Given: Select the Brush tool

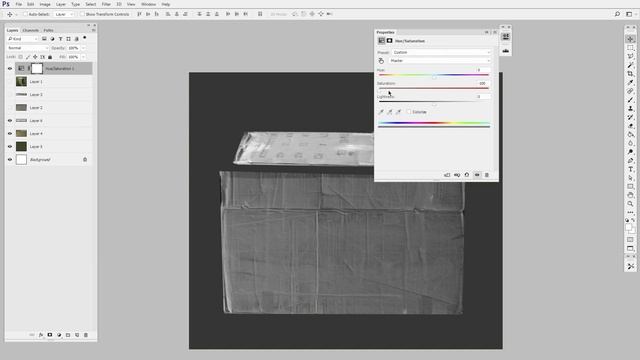Looking at the screenshot, I should click(631, 100).
